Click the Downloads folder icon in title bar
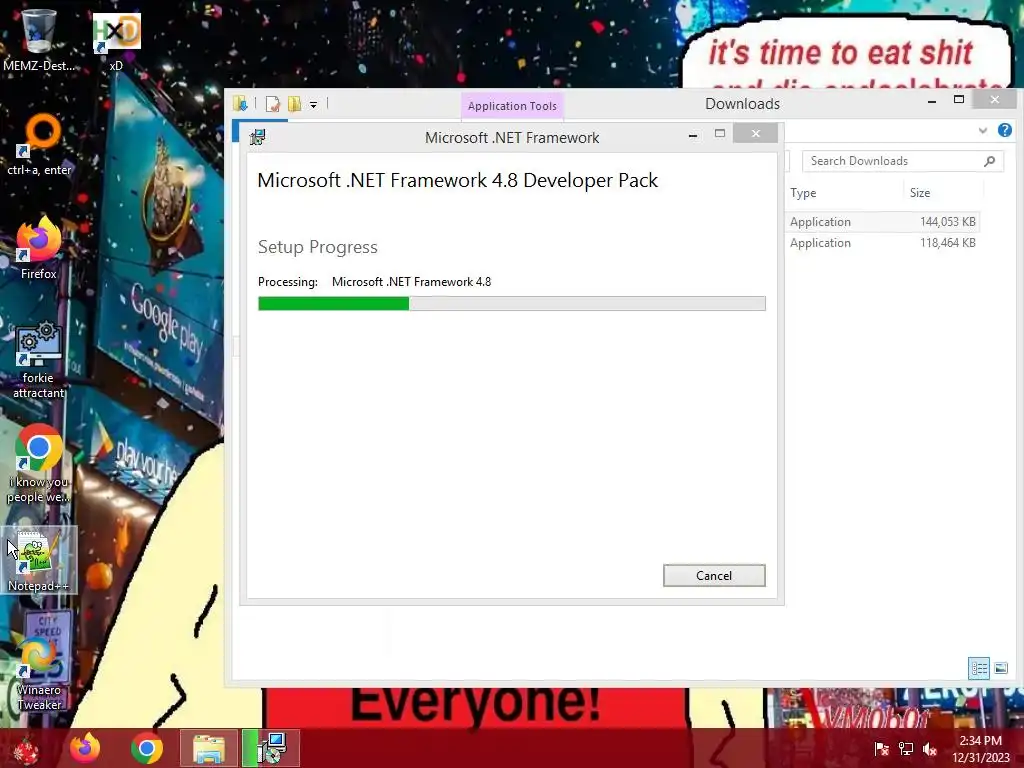The width and height of the screenshot is (1024, 768). point(240,103)
